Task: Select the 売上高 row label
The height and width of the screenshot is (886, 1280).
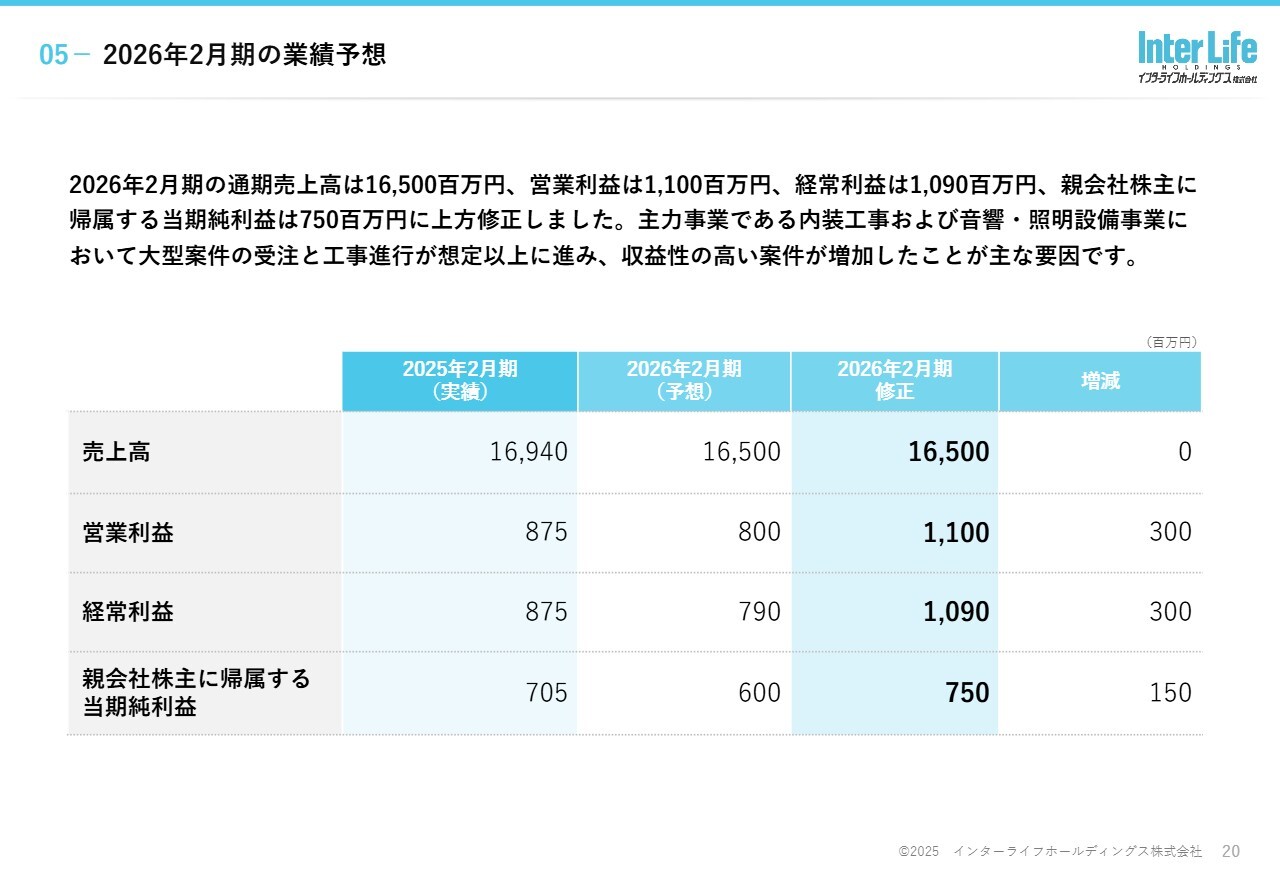Action: tap(116, 452)
